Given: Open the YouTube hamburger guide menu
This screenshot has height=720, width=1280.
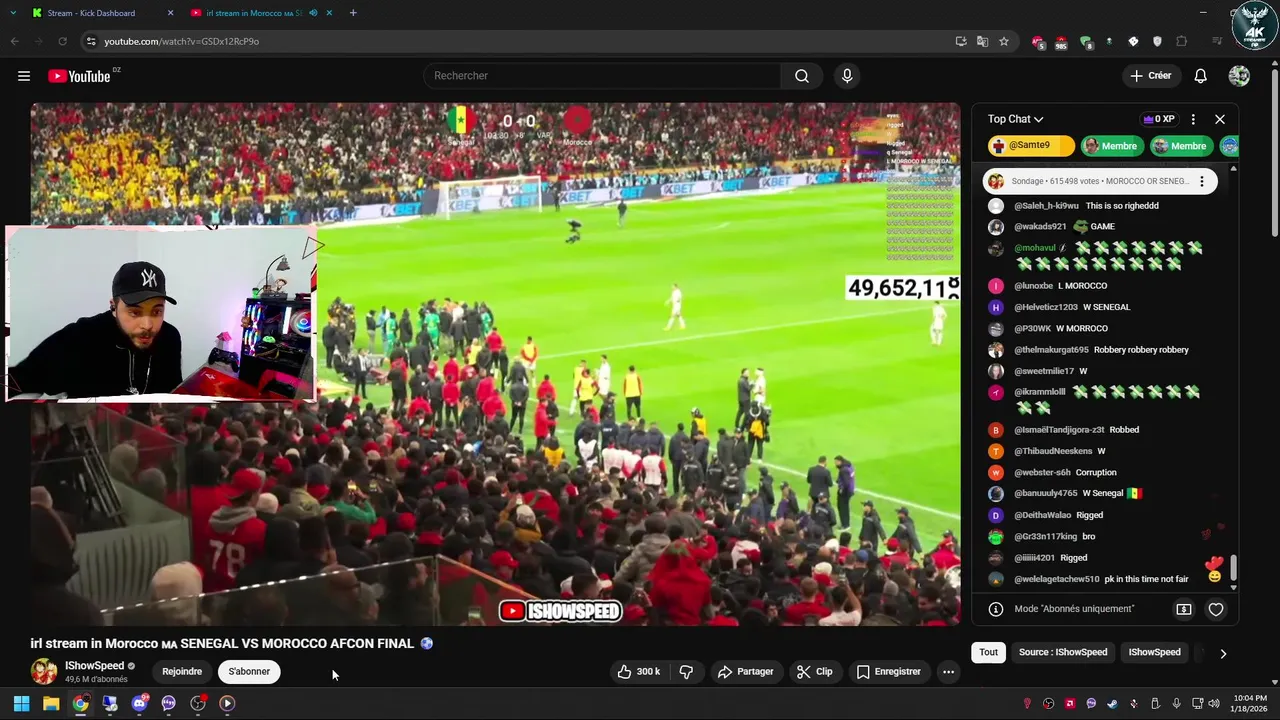Looking at the screenshot, I should [24, 76].
